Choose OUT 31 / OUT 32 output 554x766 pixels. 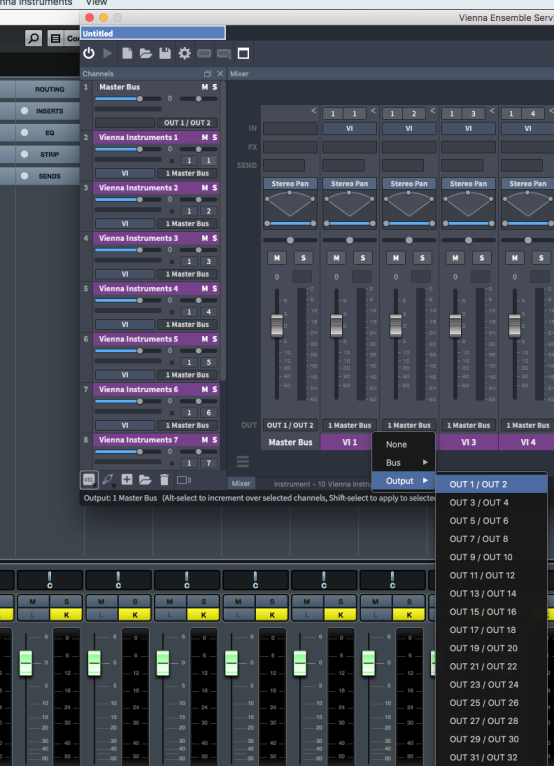click(491, 758)
